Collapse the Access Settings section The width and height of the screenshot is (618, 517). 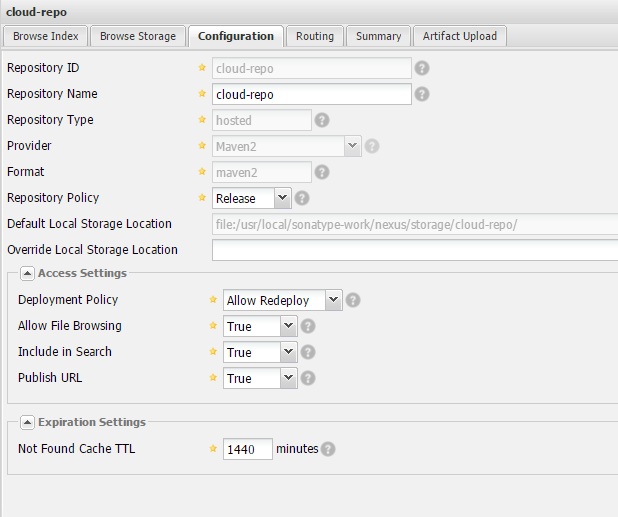pos(27,274)
